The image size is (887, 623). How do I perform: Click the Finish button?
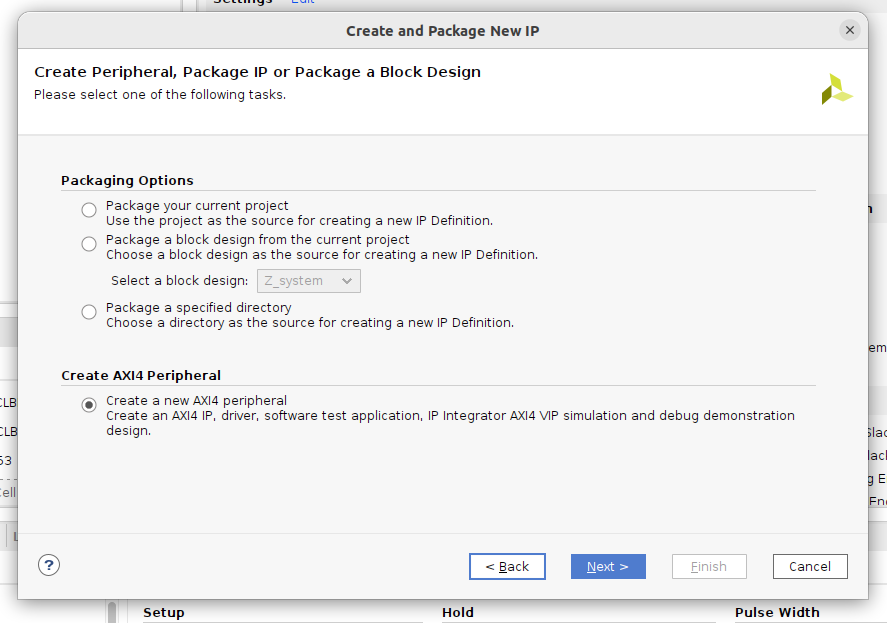tap(709, 566)
